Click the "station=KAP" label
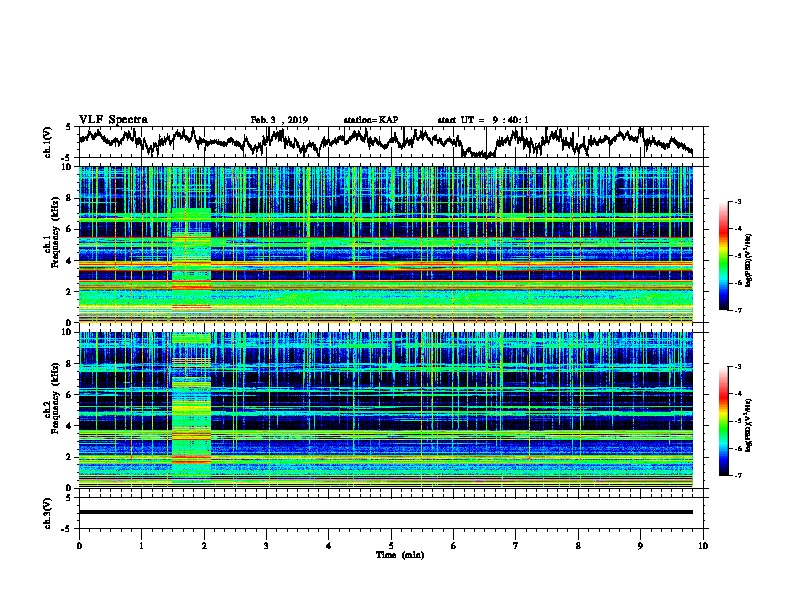 coord(371,120)
